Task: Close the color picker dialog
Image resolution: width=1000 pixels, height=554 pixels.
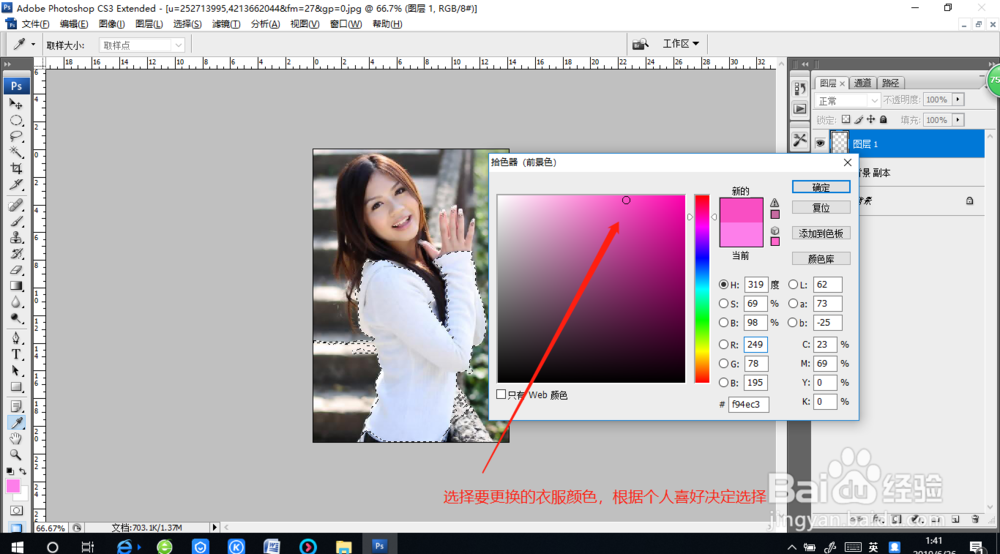Action: point(848,163)
